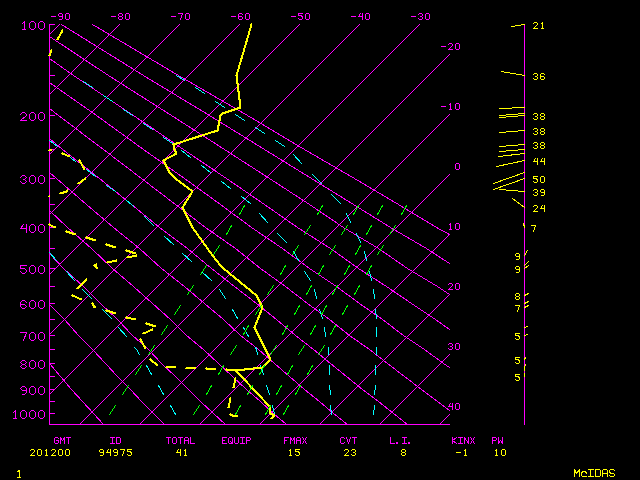Viewport: 640px width, 480px height.
Task: Select the 100 pressure axis label
Action: coord(33,25)
